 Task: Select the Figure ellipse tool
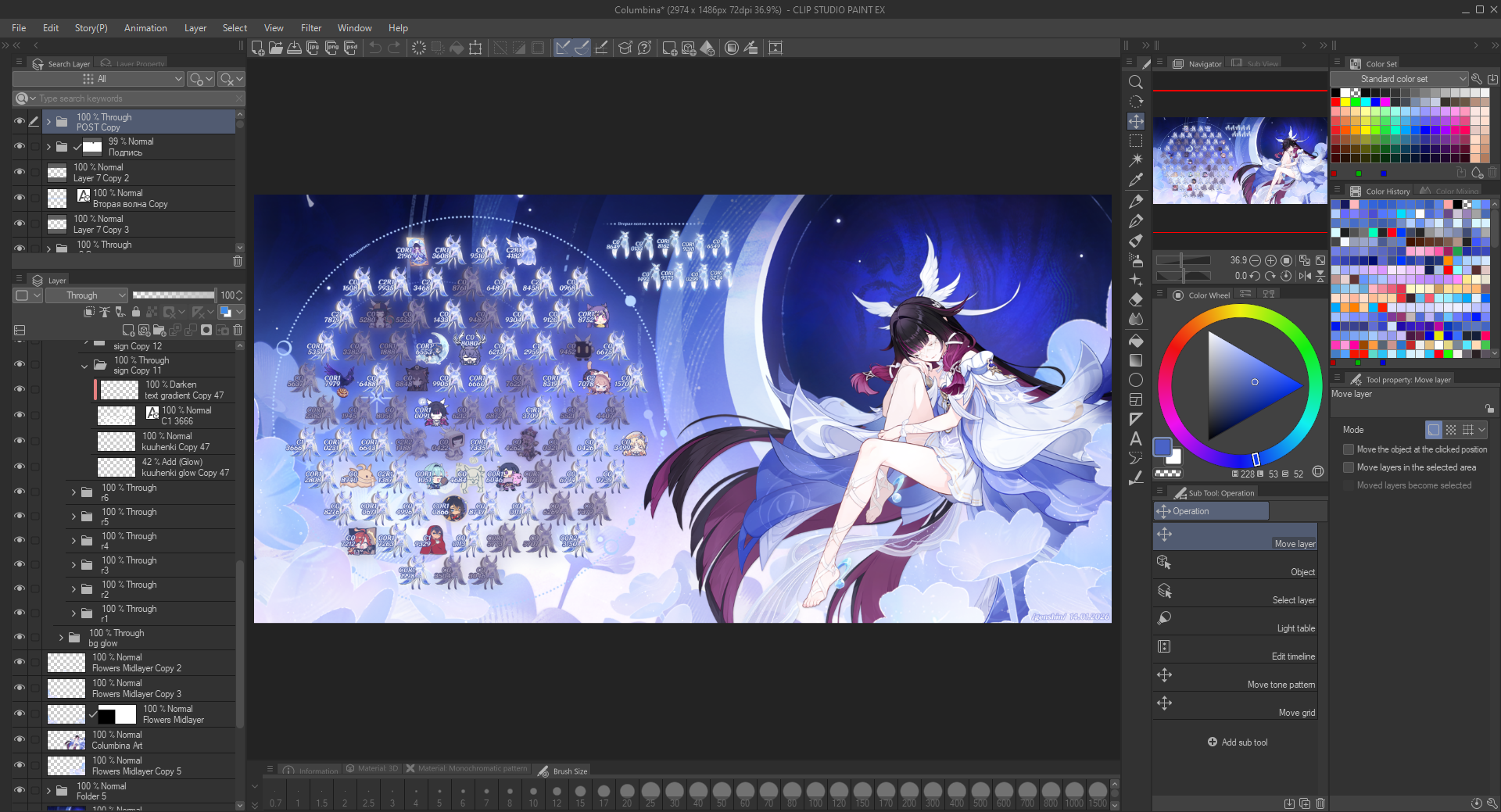tap(1136, 380)
